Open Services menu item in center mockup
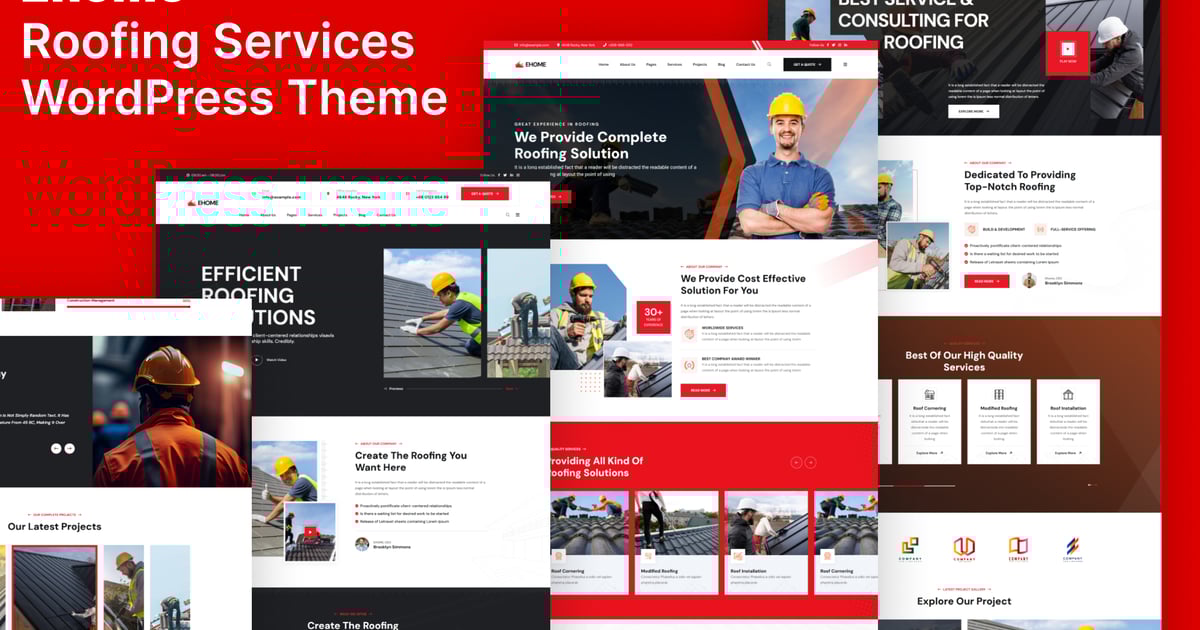The image size is (1200, 630). coord(675,64)
